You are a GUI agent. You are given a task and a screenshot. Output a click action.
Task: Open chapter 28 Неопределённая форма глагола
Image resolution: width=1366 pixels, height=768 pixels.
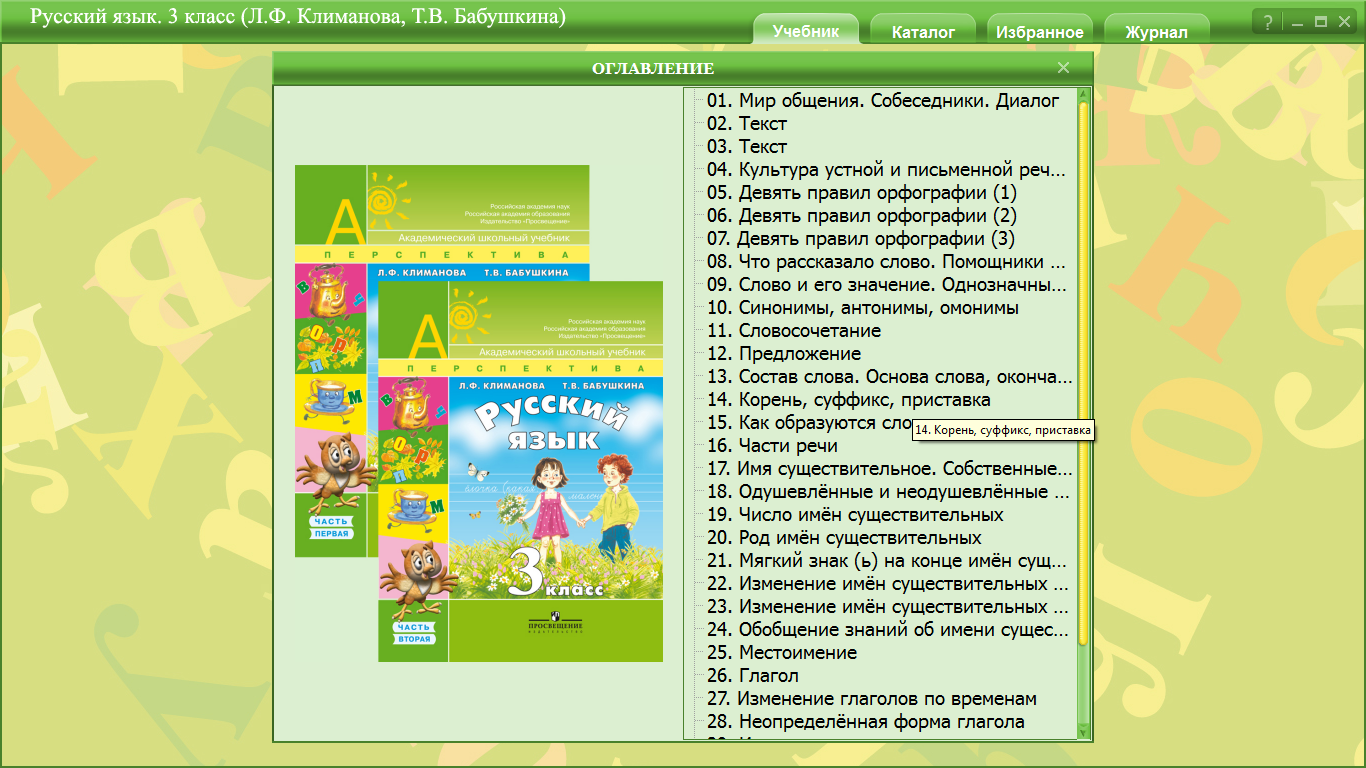(865, 722)
